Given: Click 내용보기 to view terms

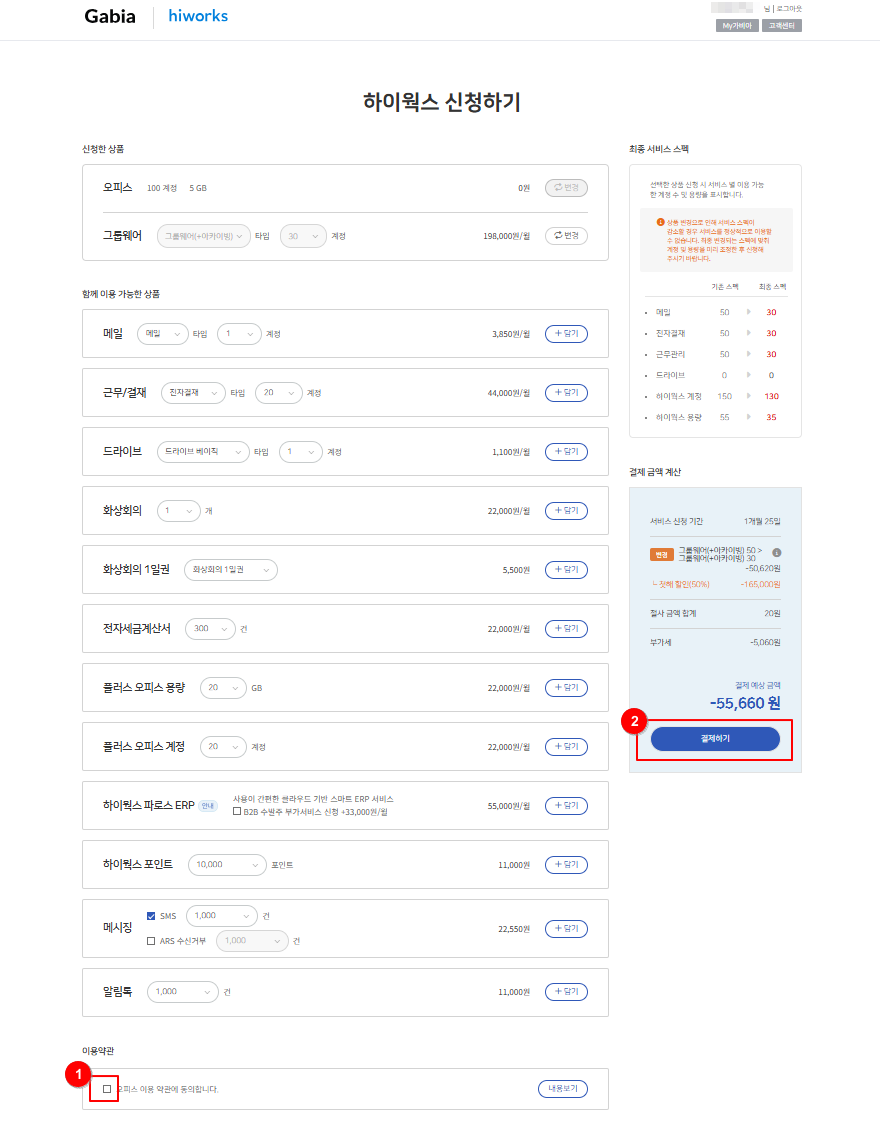Looking at the screenshot, I should tap(562, 1088).
